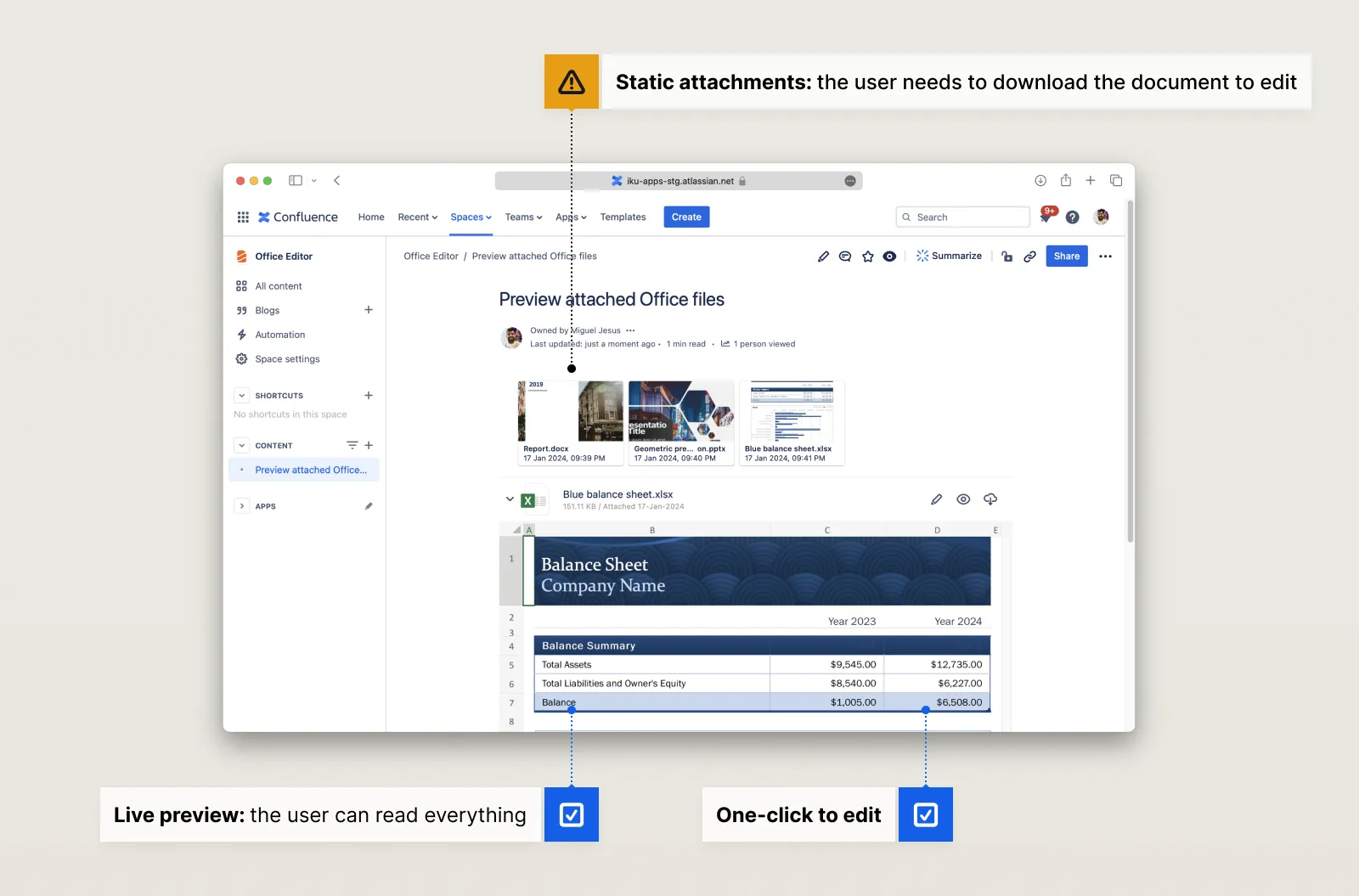Open the Spaces dropdown menu
This screenshot has height=896, width=1359.
pyautogui.click(x=471, y=217)
